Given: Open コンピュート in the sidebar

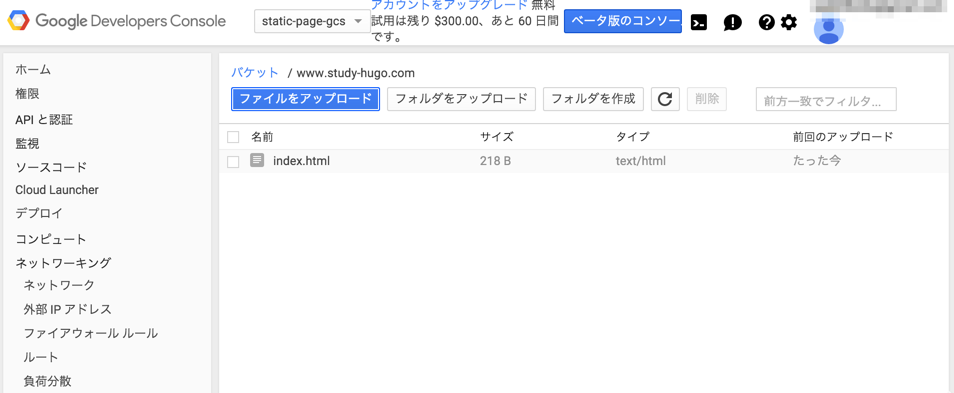Looking at the screenshot, I should (51, 239).
